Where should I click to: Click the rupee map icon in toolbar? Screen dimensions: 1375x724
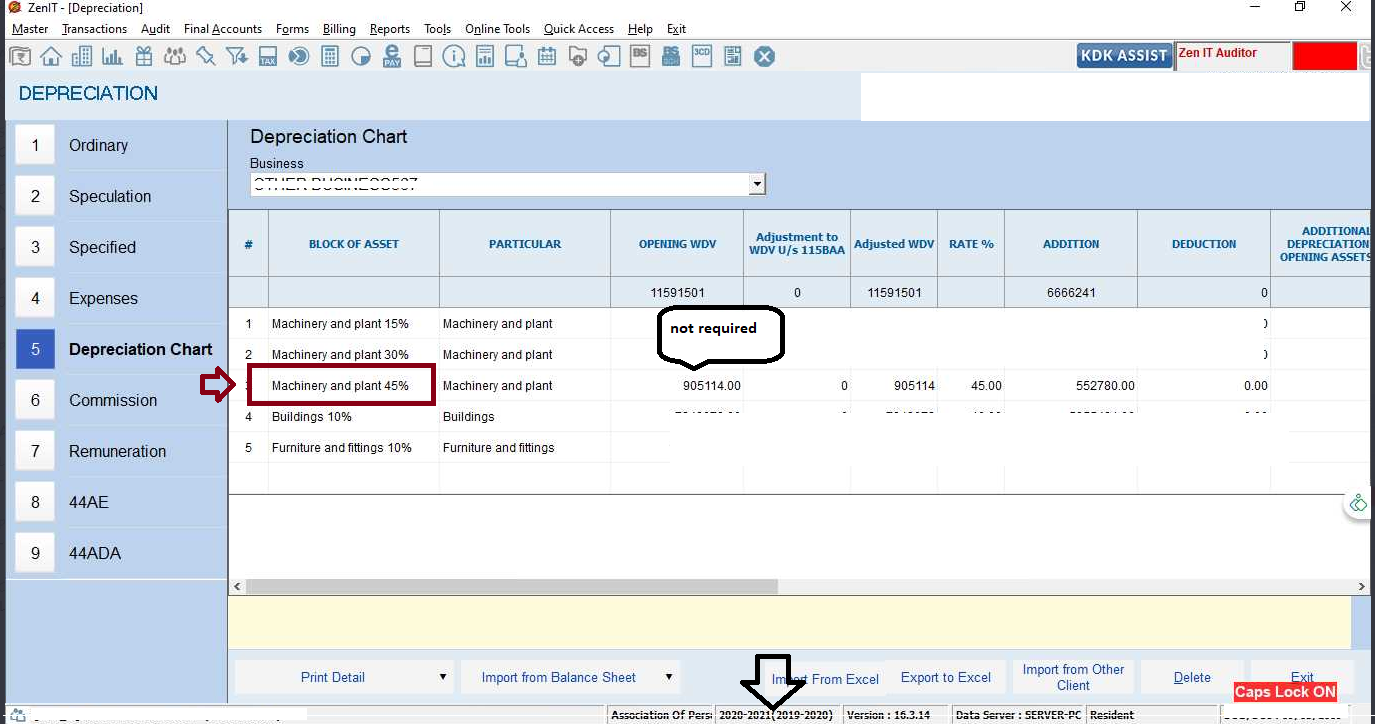pyautogui.click(x=19, y=56)
